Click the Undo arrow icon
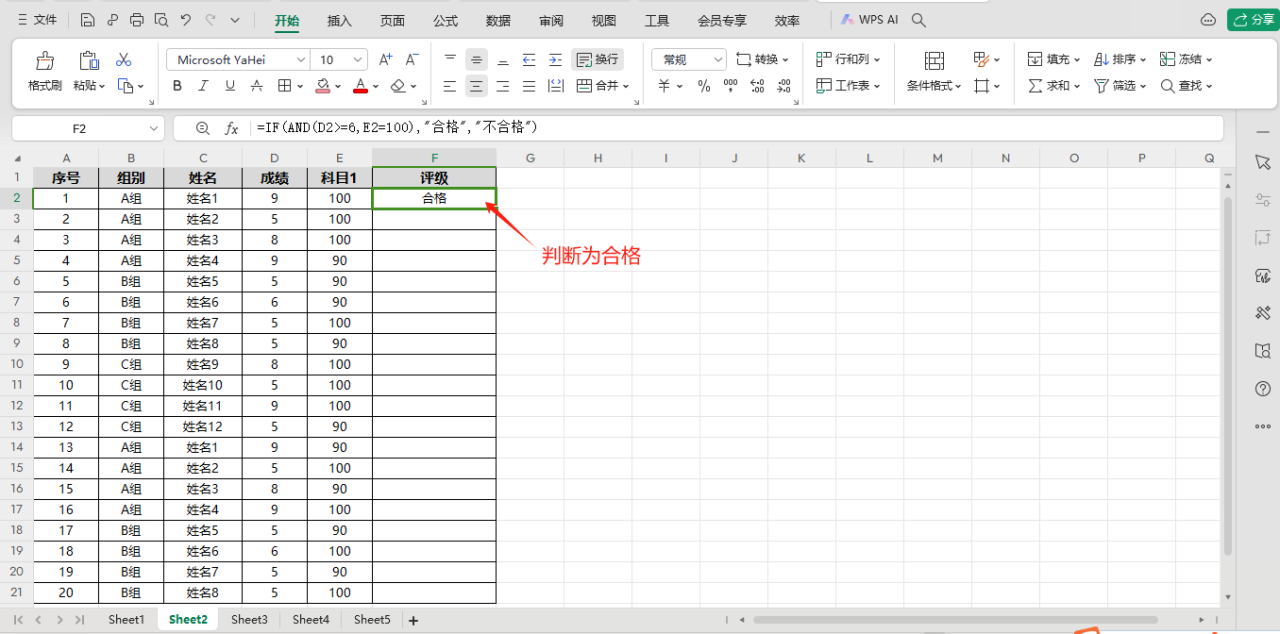 point(186,20)
